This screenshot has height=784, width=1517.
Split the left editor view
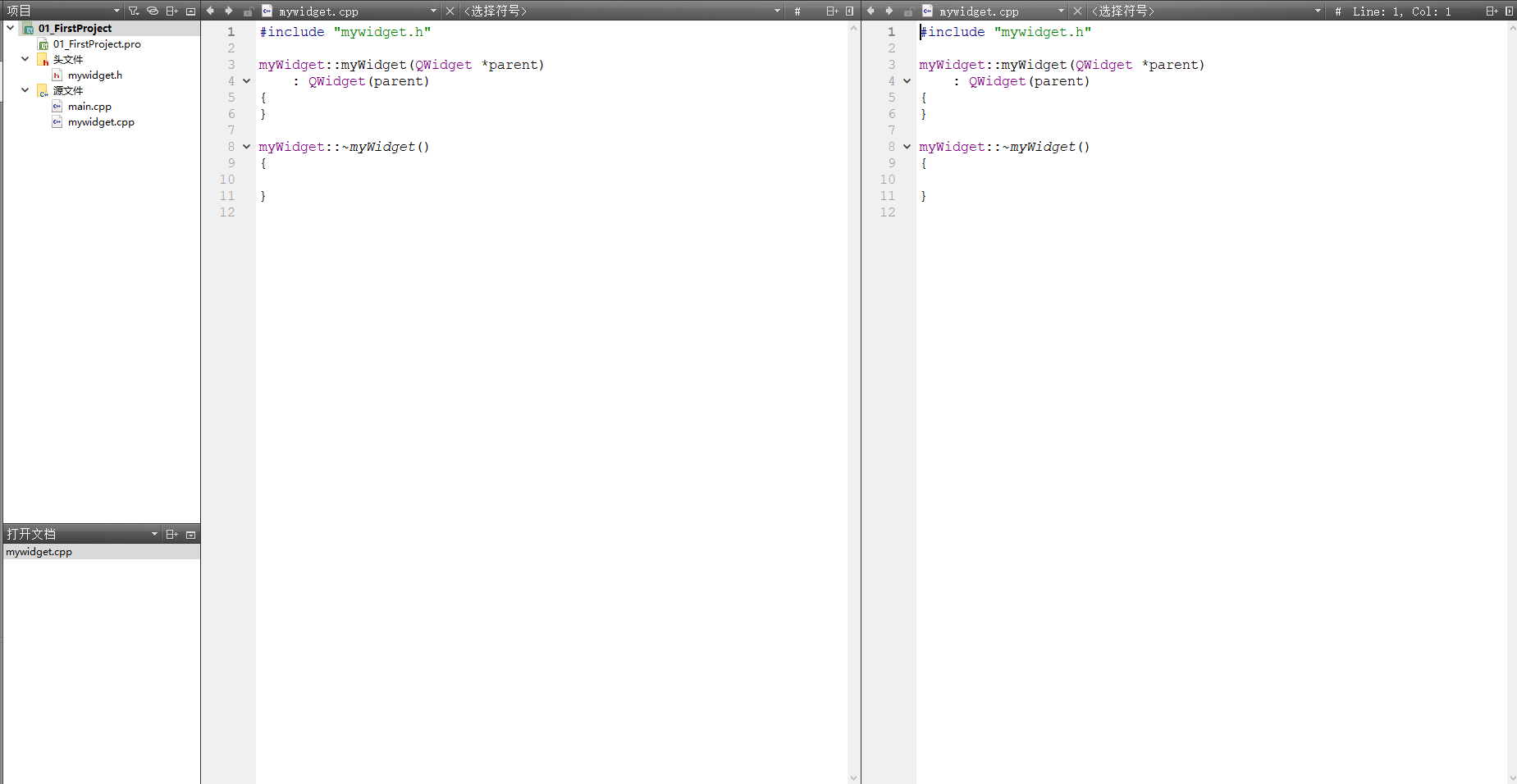832,11
